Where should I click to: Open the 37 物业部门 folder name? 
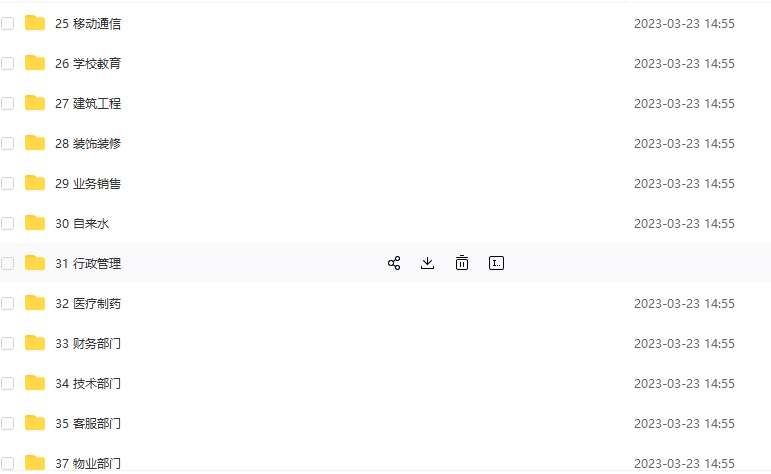tap(88, 463)
